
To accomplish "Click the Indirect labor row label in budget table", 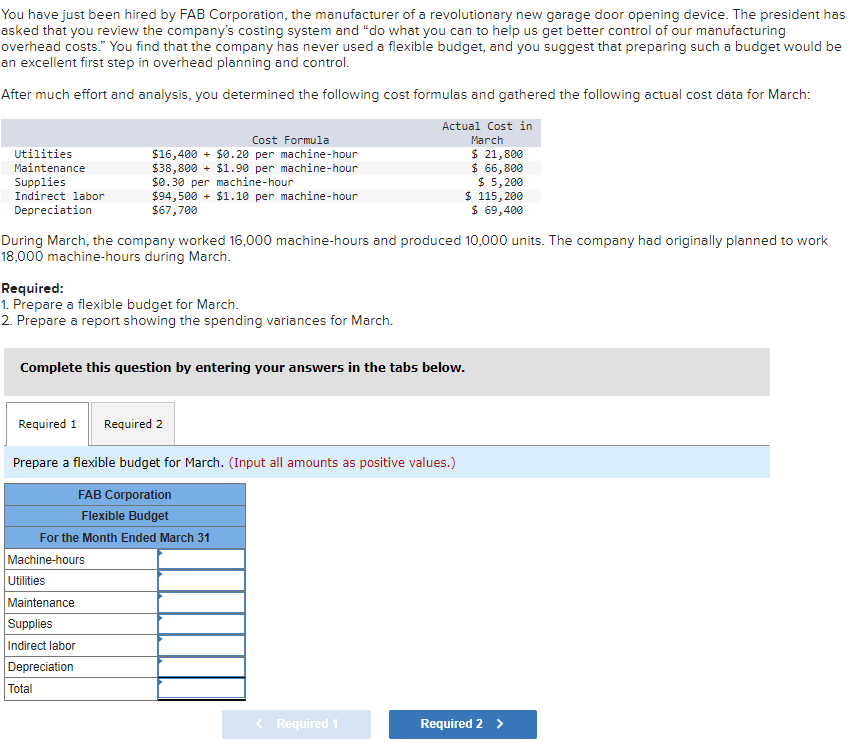I will pos(41,646).
